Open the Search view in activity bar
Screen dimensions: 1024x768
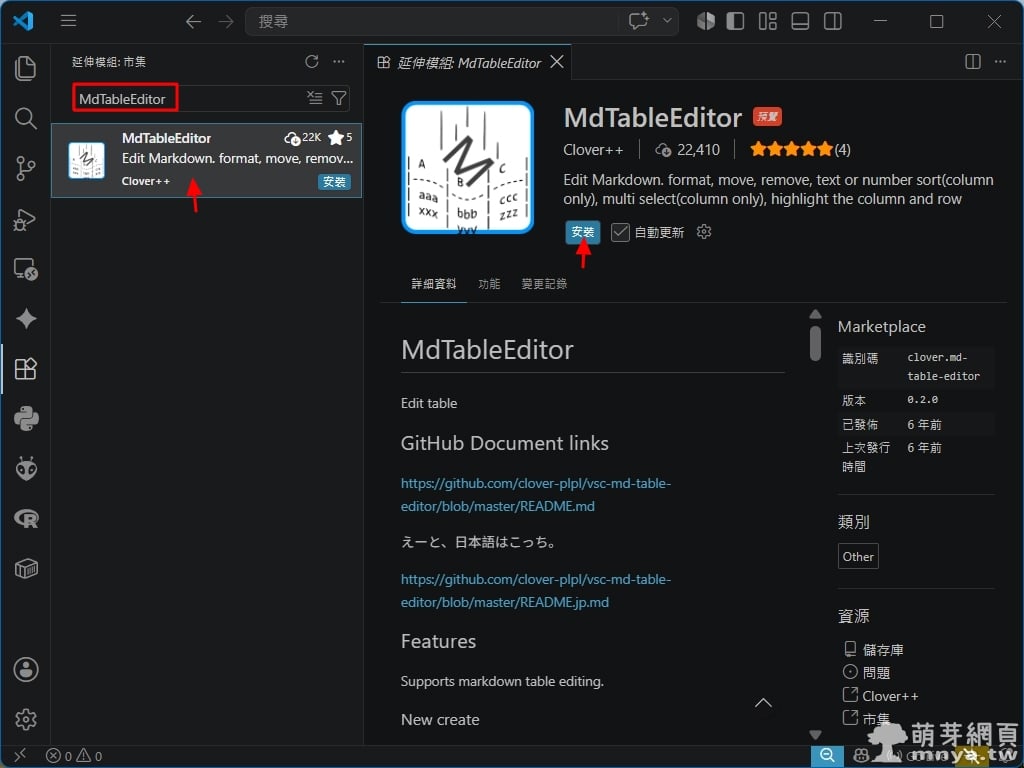pyautogui.click(x=25, y=118)
